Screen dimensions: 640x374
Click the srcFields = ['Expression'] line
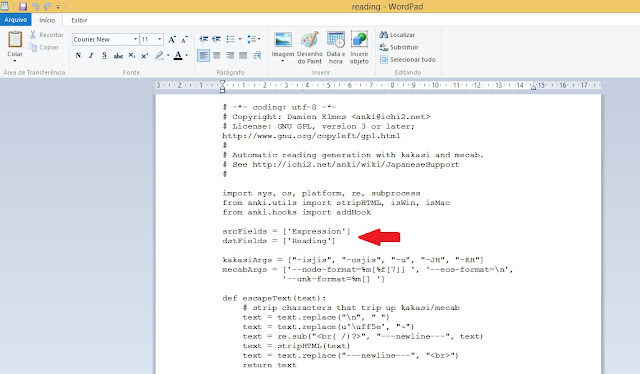click(286, 231)
